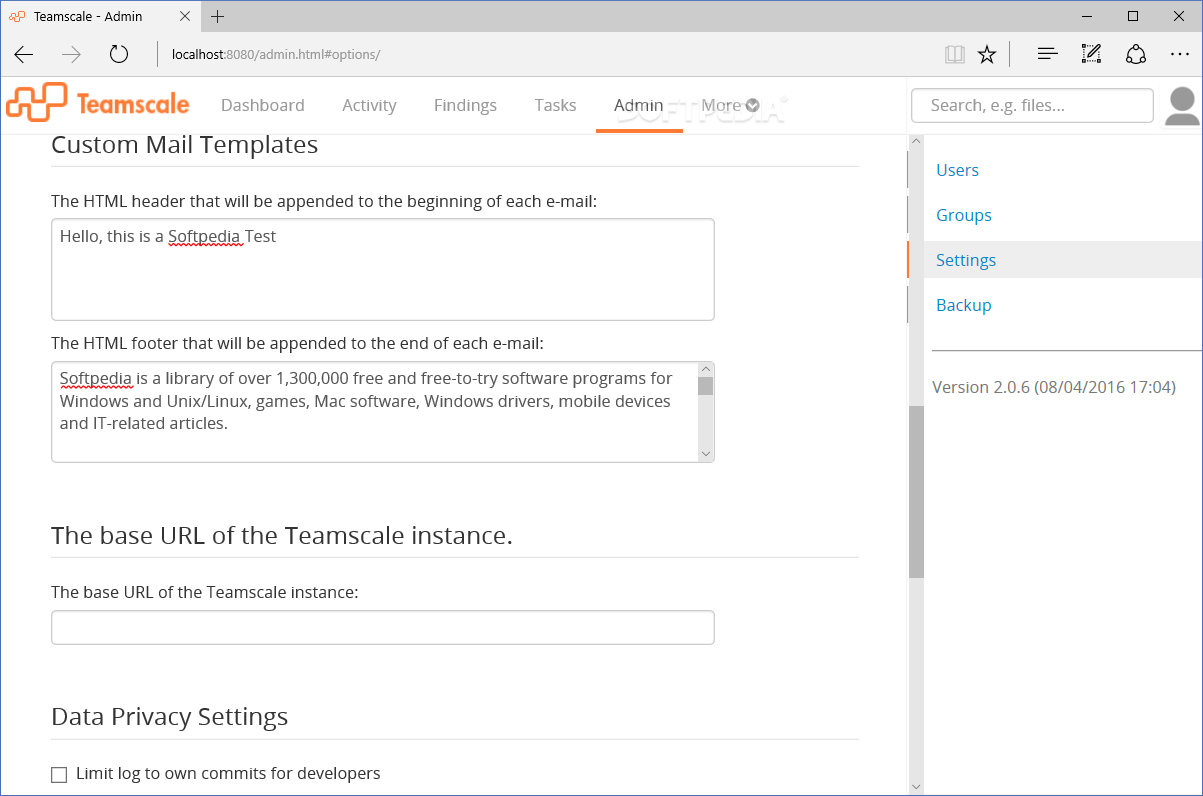The image size is (1203, 796).
Task: Click the footer textarea scrollbar thumb
Action: pyautogui.click(x=706, y=386)
